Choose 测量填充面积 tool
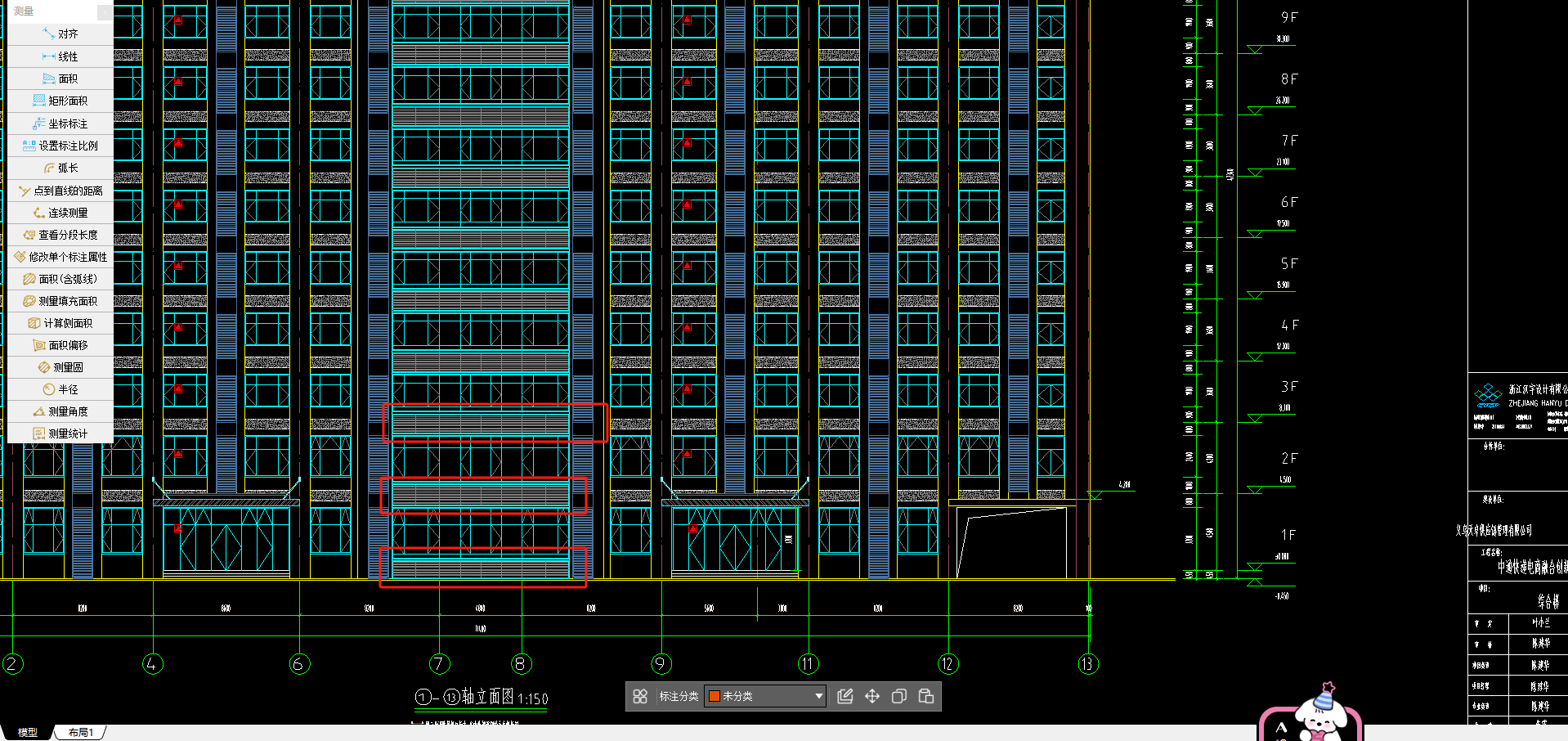The image size is (1568, 741). coord(60,301)
